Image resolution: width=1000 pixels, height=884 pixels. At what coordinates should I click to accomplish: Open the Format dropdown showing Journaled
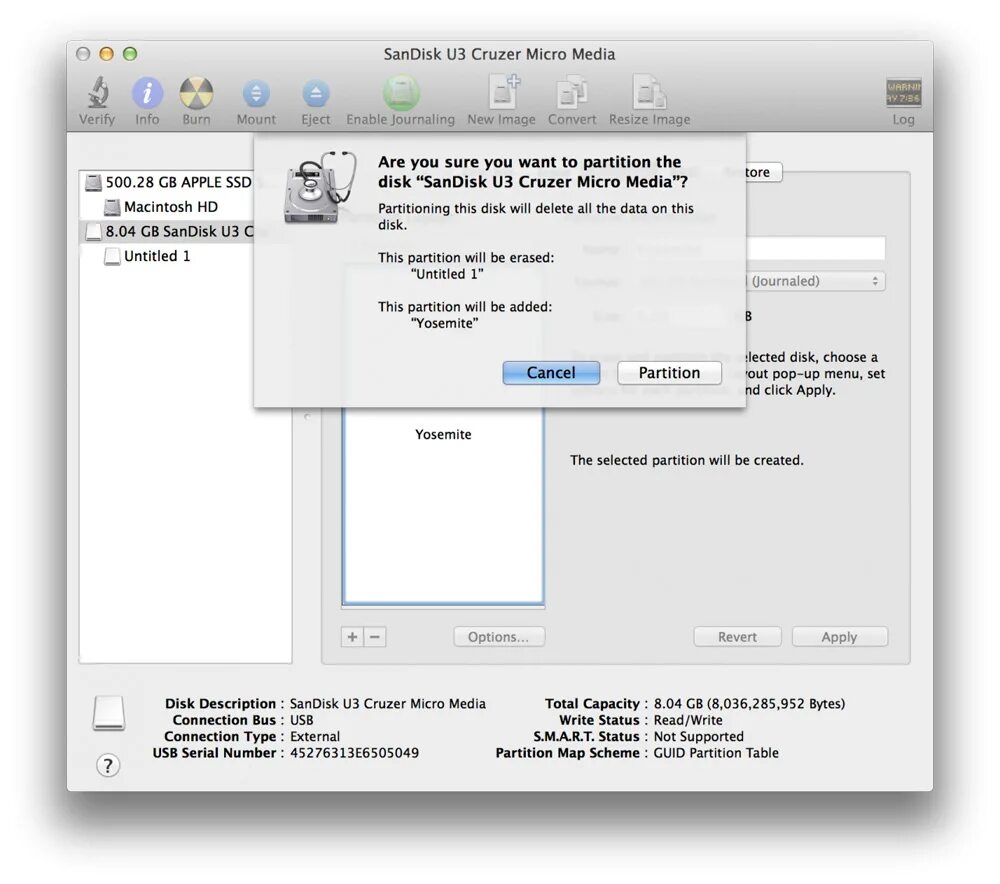(x=816, y=281)
